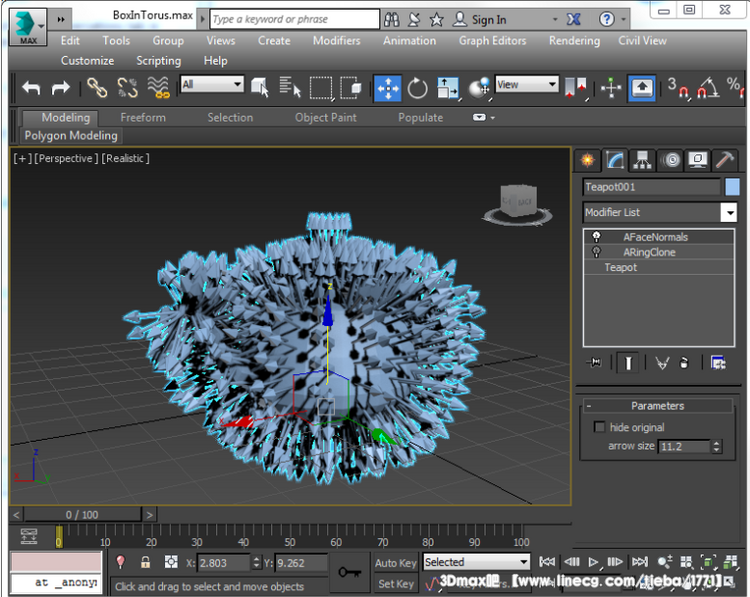
Task: Enable the hide original checkbox
Action: coord(599,426)
